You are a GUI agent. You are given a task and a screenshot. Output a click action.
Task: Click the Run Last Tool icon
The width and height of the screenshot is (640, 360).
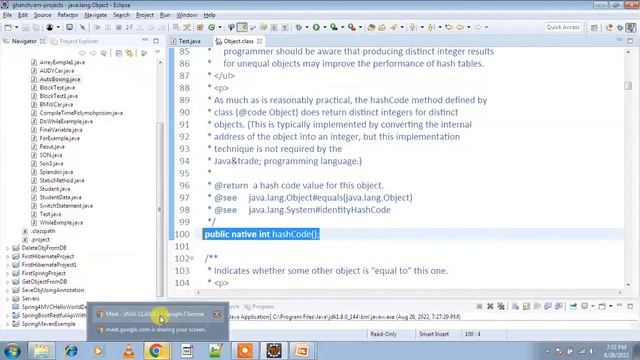coord(351,27)
